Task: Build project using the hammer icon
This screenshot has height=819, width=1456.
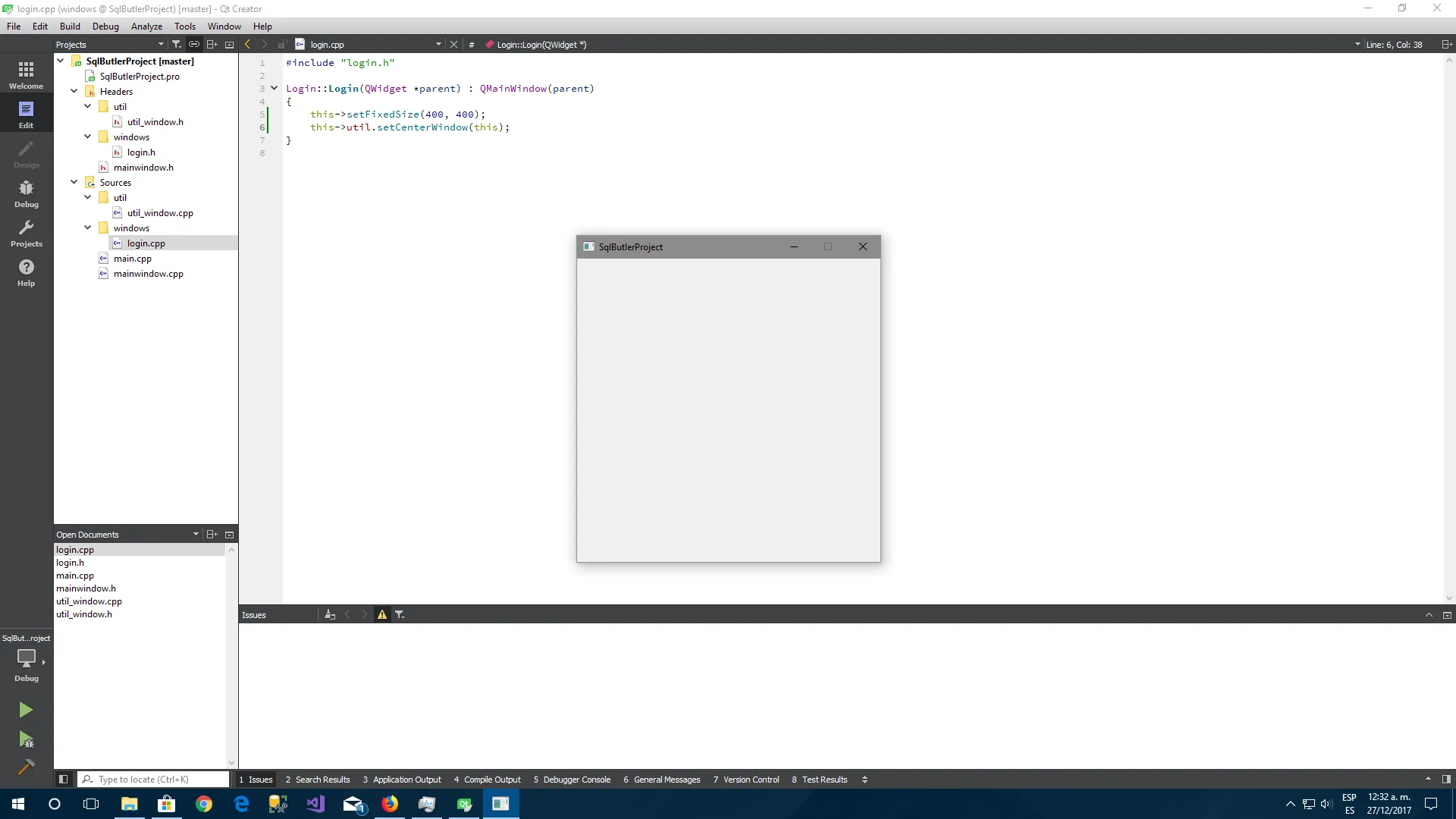Action: point(26,767)
